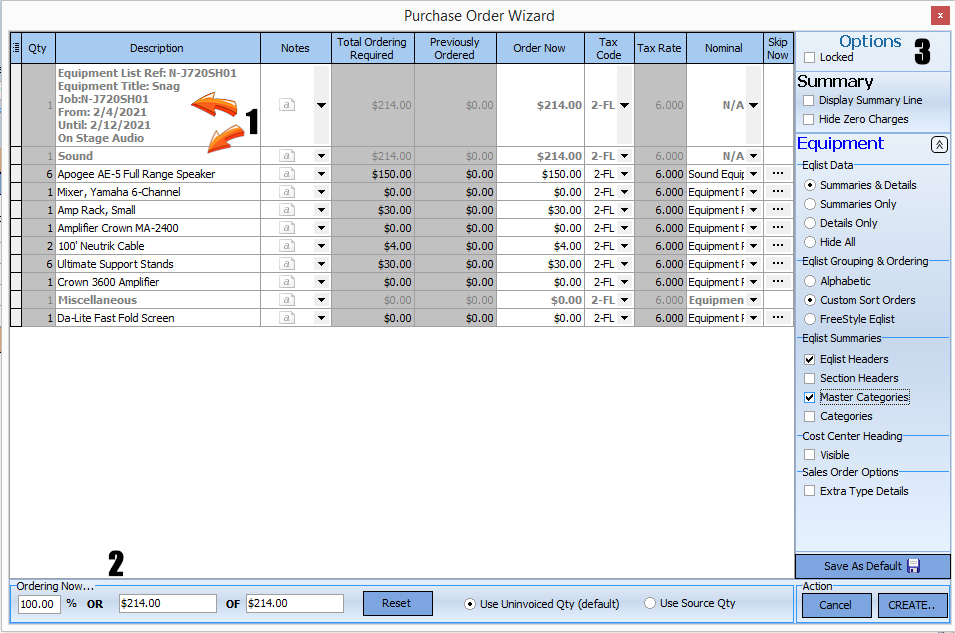Open notes icon for Apogee AE-5 Speaker row
The image size is (955, 633).
pyautogui.click(x=287, y=174)
